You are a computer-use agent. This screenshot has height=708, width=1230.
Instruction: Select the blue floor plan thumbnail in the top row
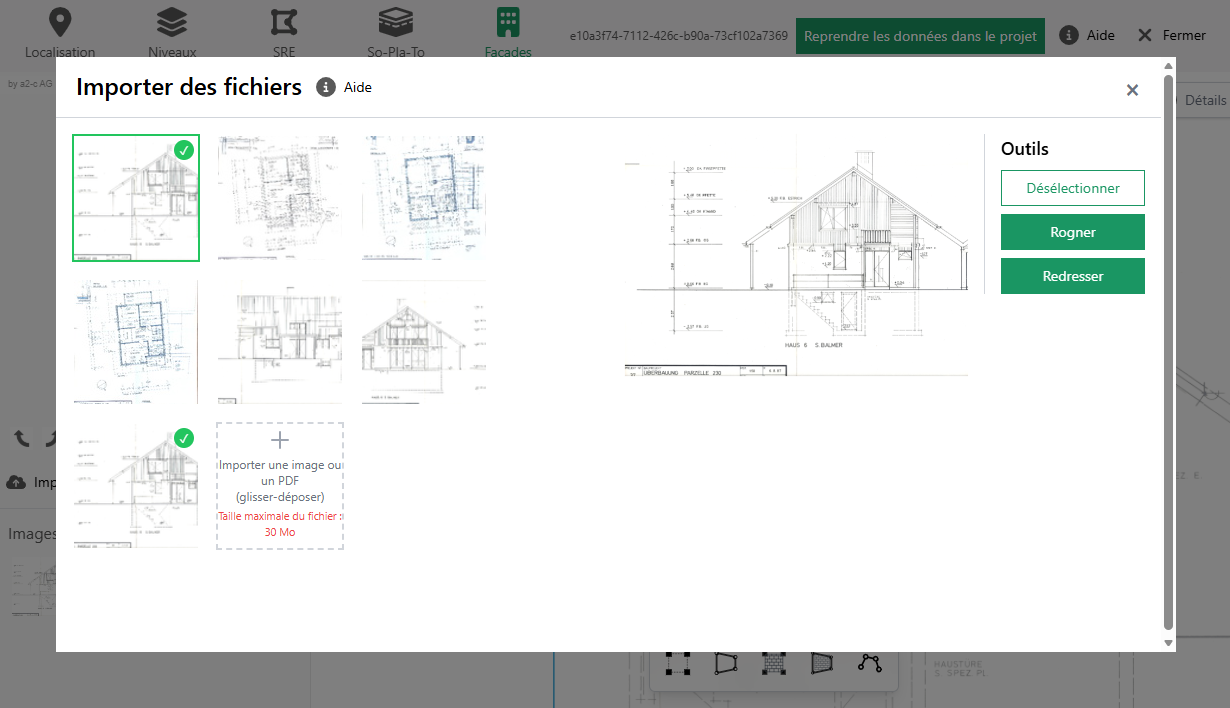pos(424,198)
